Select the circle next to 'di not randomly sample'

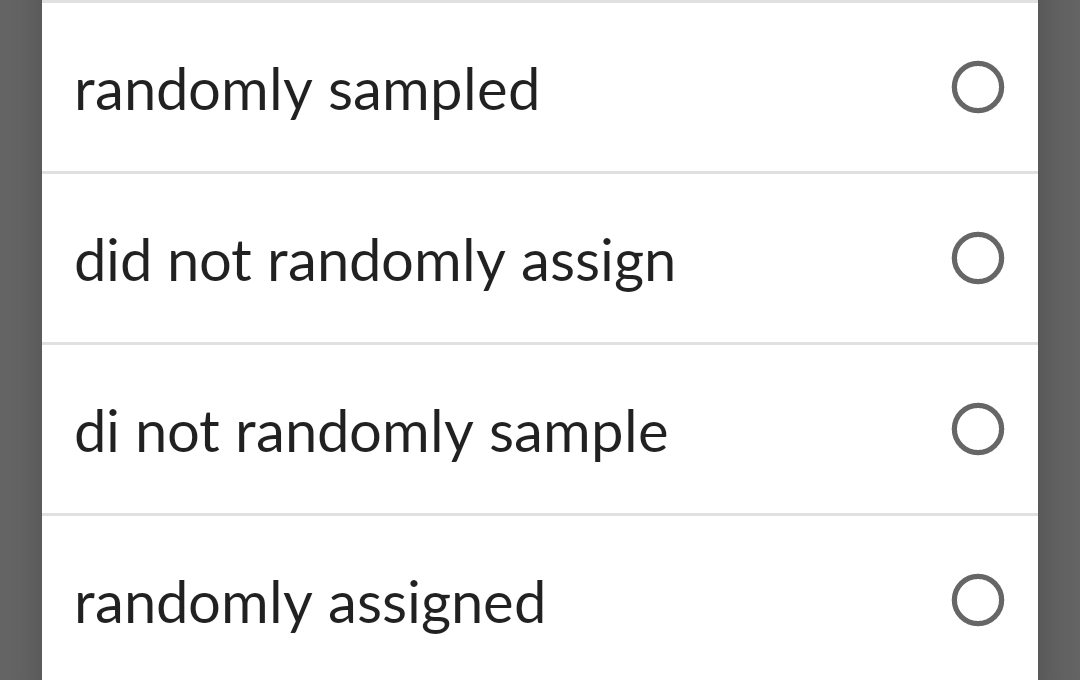[977, 429]
